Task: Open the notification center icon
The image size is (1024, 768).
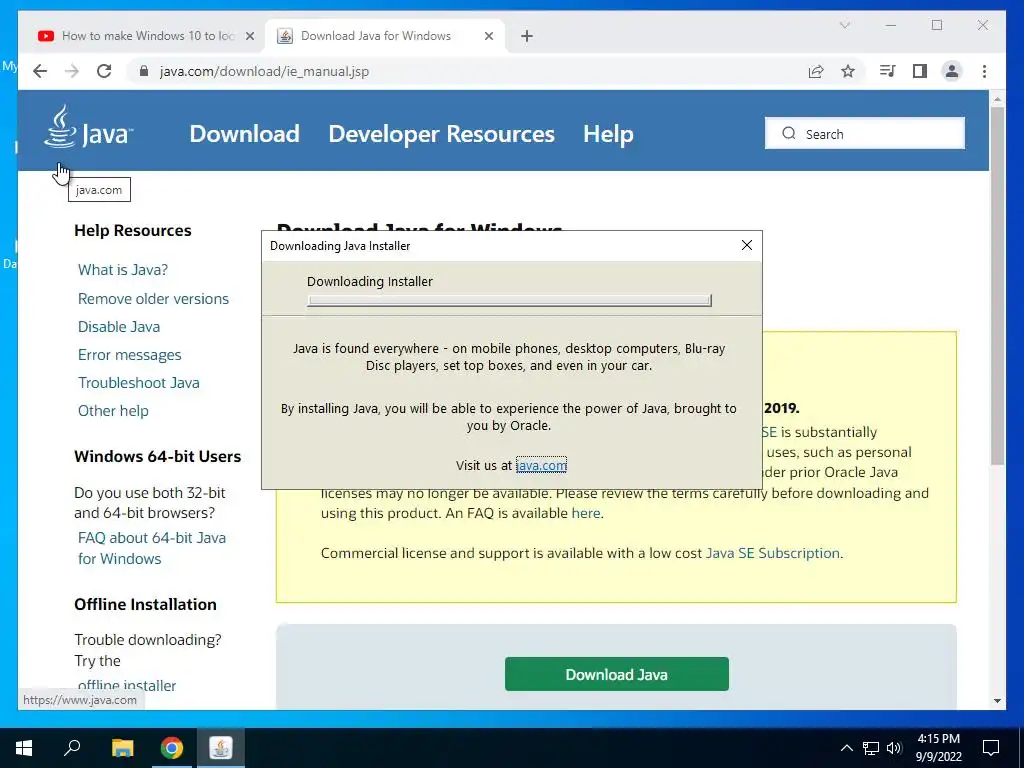Action: coord(991,748)
